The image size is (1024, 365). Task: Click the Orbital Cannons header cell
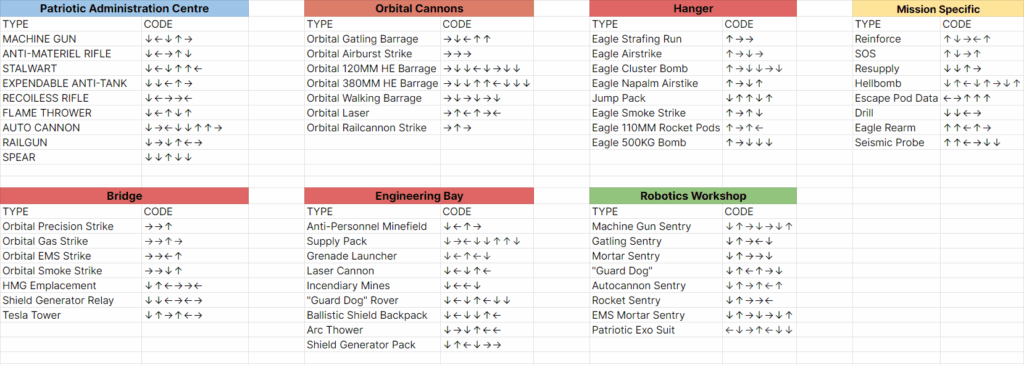pos(419,8)
